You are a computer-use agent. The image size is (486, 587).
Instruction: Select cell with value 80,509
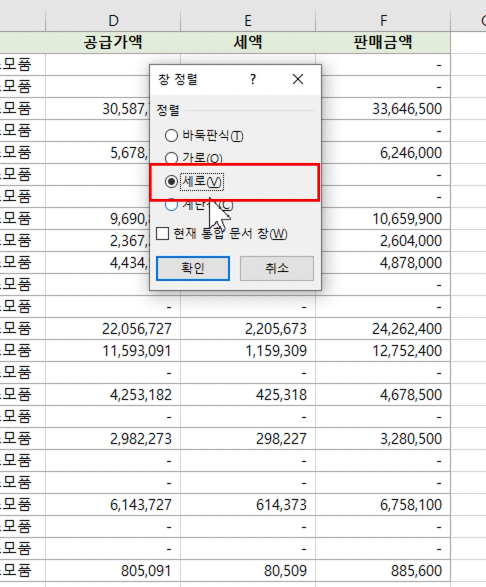pyautogui.click(x=248, y=571)
